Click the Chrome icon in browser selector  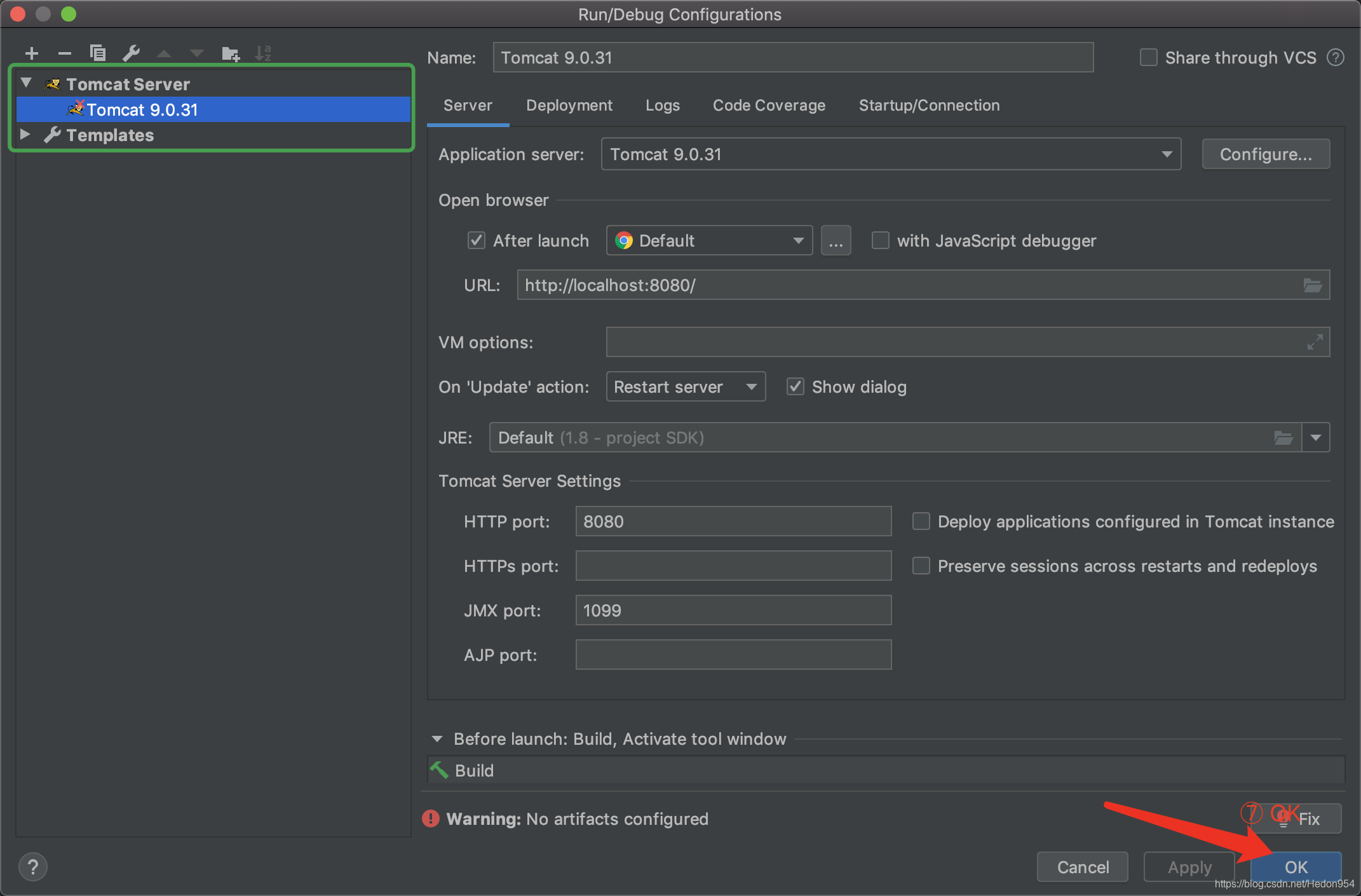(624, 240)
